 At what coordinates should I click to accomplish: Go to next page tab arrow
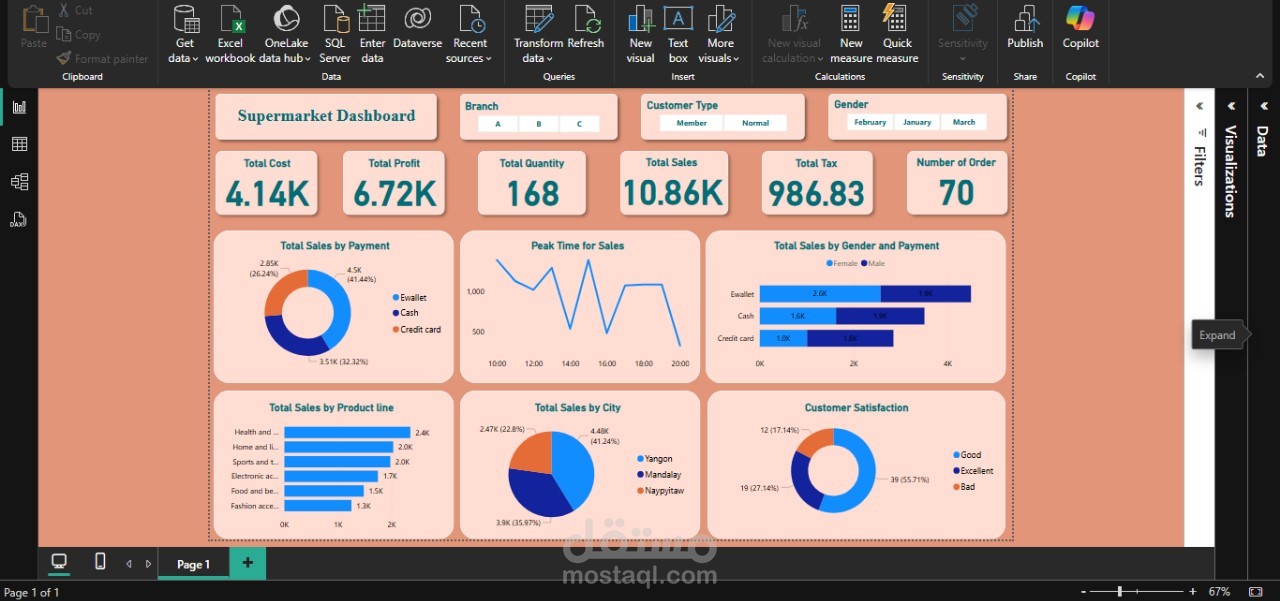coord(149,564)
